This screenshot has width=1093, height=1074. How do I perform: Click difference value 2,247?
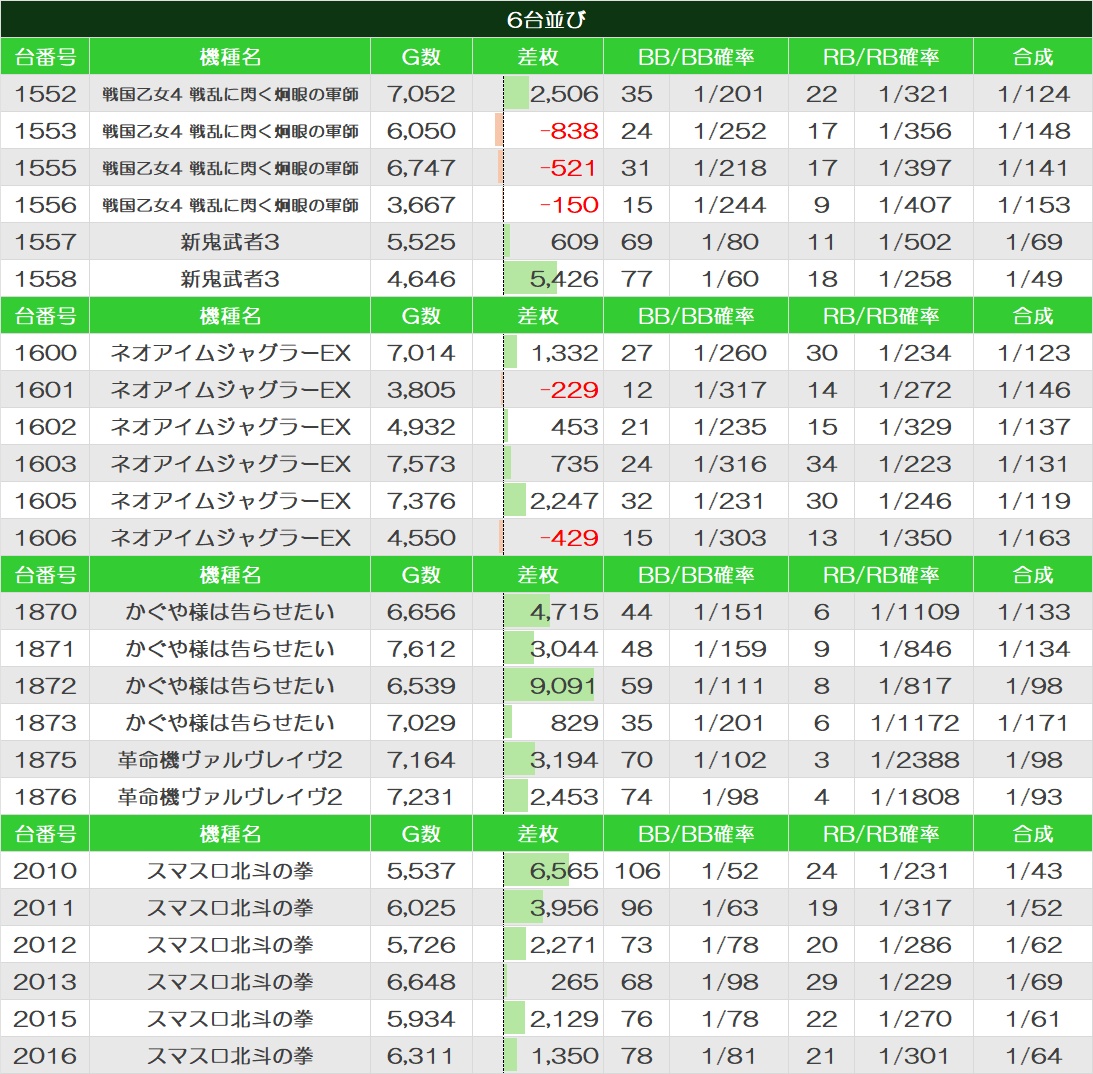coord(563,500)
